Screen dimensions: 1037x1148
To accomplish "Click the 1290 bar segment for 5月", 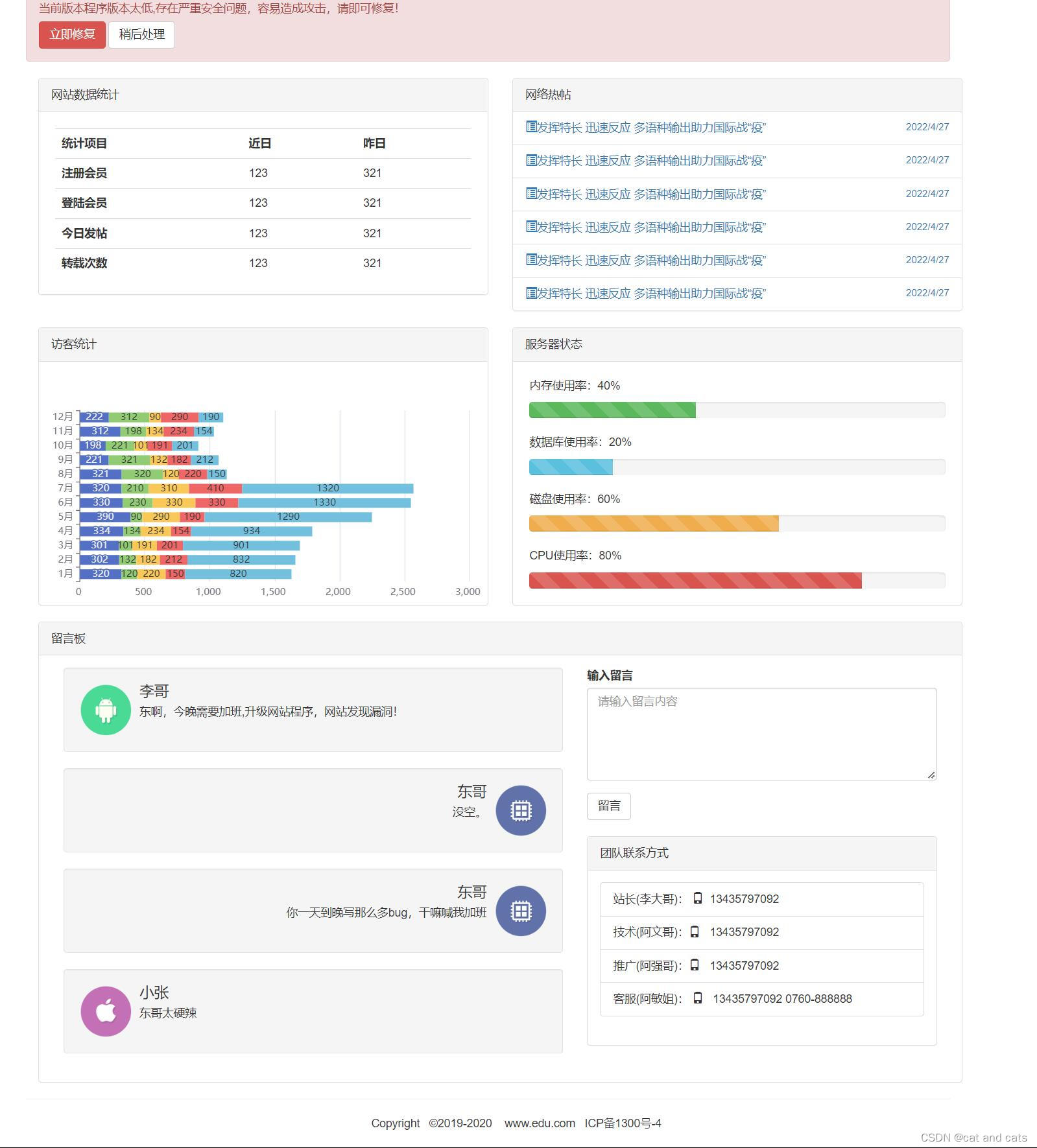I will (x=288, y=517).
